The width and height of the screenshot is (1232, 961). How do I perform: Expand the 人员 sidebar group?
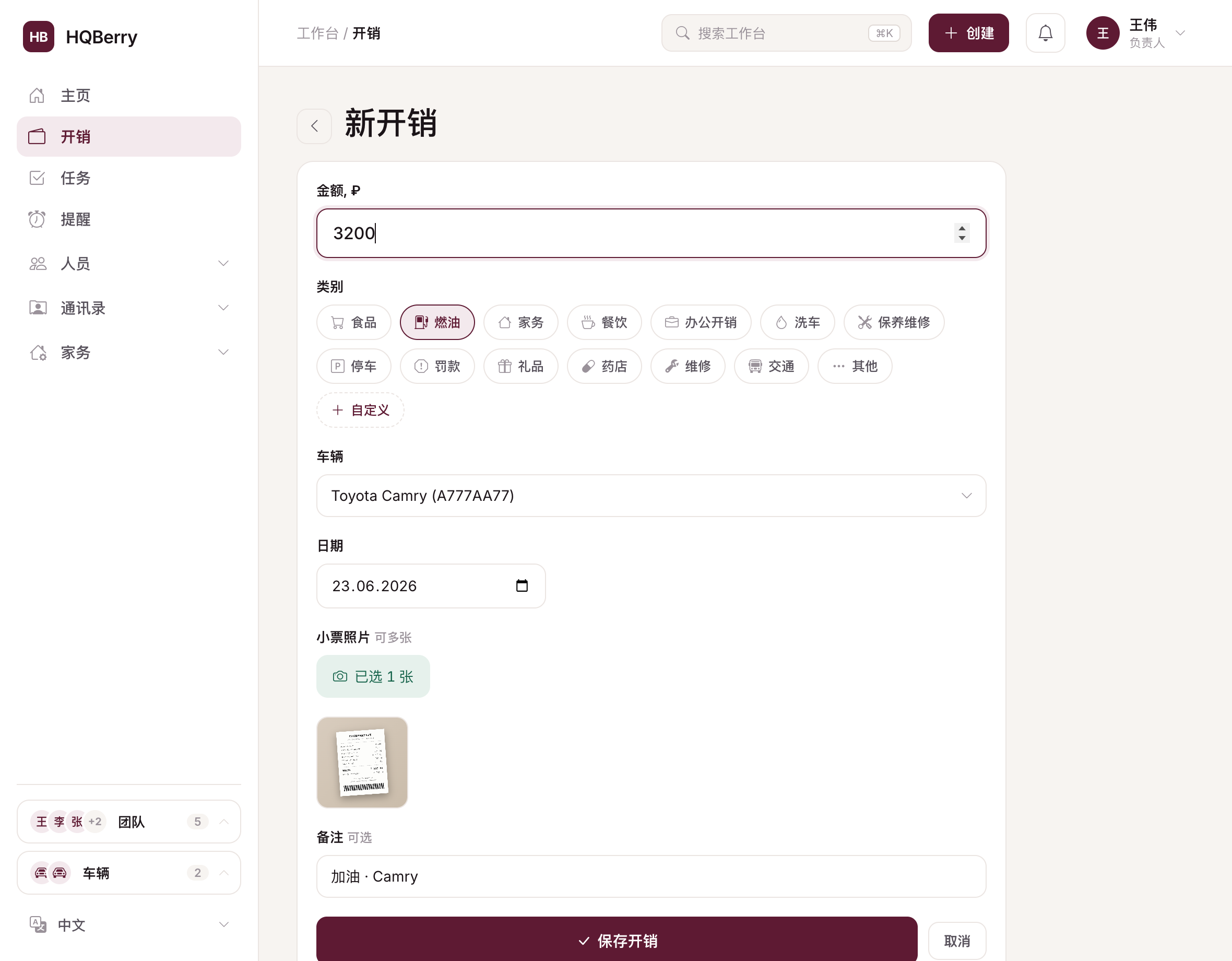(x=128, y=264)
